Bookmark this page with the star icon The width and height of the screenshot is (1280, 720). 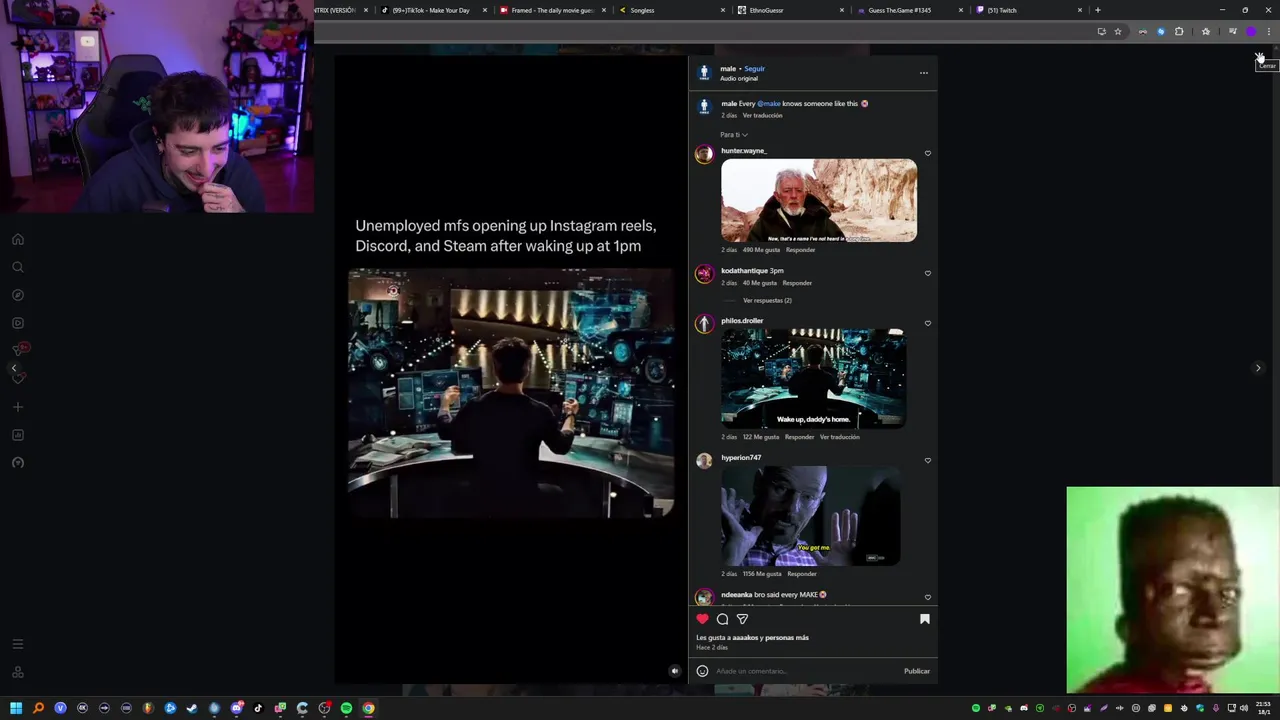[x=1118, y=31]
